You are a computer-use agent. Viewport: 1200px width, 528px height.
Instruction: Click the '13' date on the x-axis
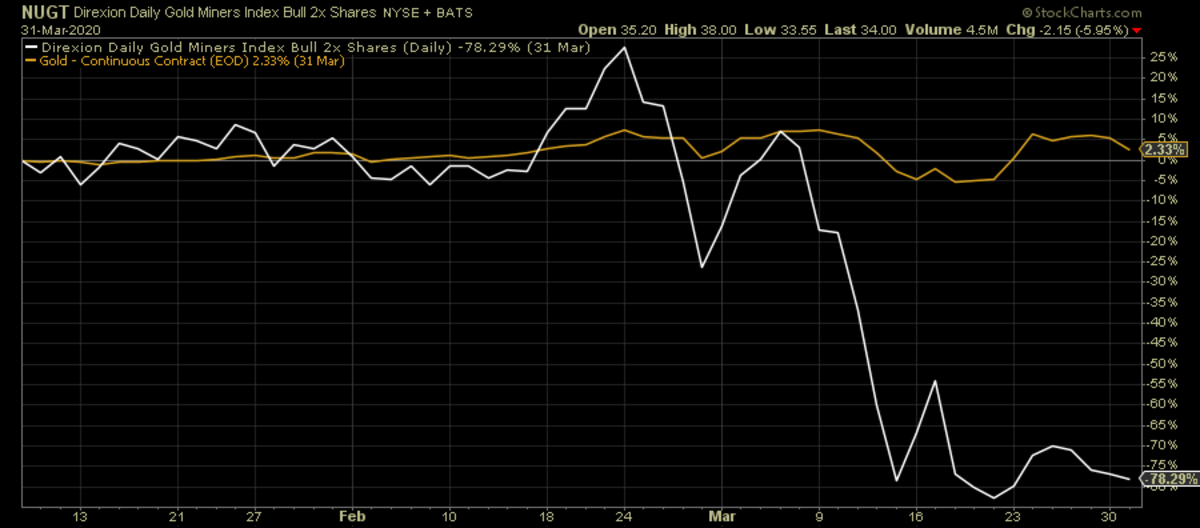[81, 516]
